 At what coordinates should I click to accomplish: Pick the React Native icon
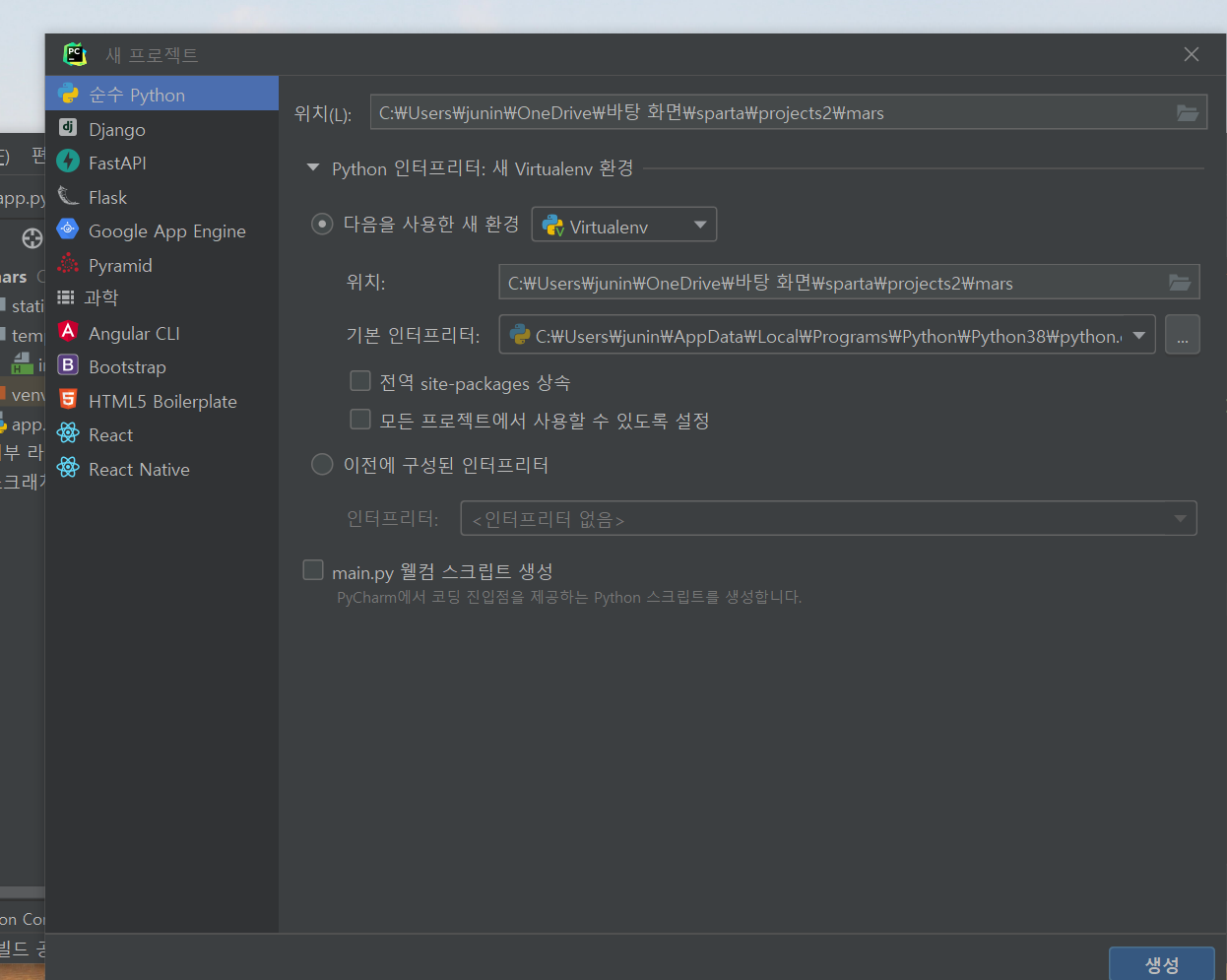click(68, 468)
